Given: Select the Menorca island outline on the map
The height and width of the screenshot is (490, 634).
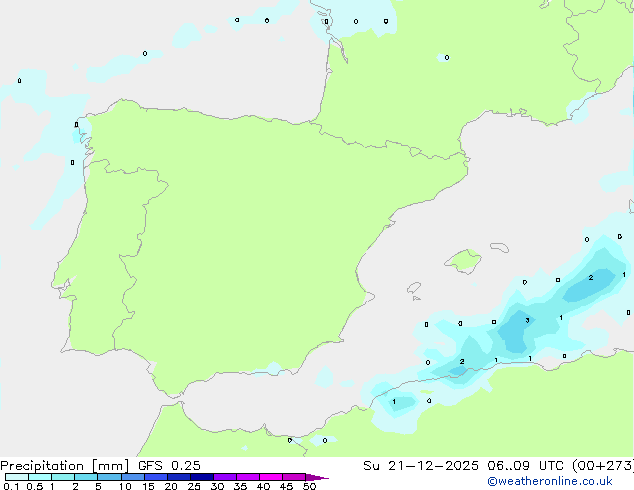Looking at the screenshot, I should tap(500, 247).
